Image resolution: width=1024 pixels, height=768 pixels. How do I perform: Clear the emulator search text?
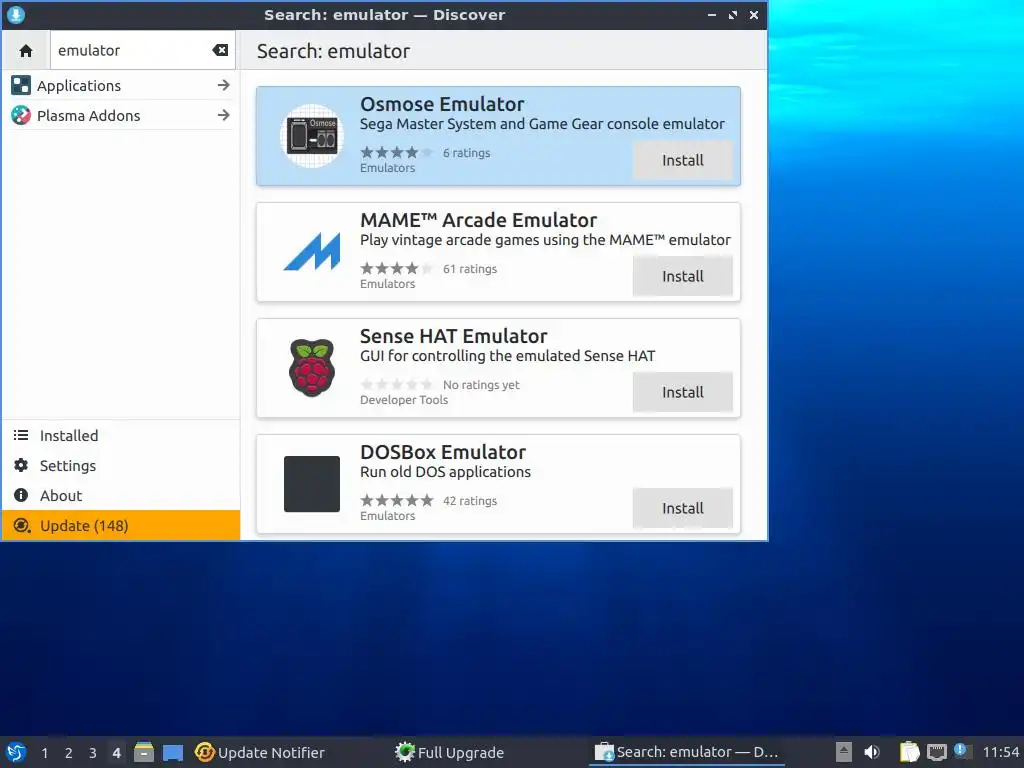coord(220,50)
